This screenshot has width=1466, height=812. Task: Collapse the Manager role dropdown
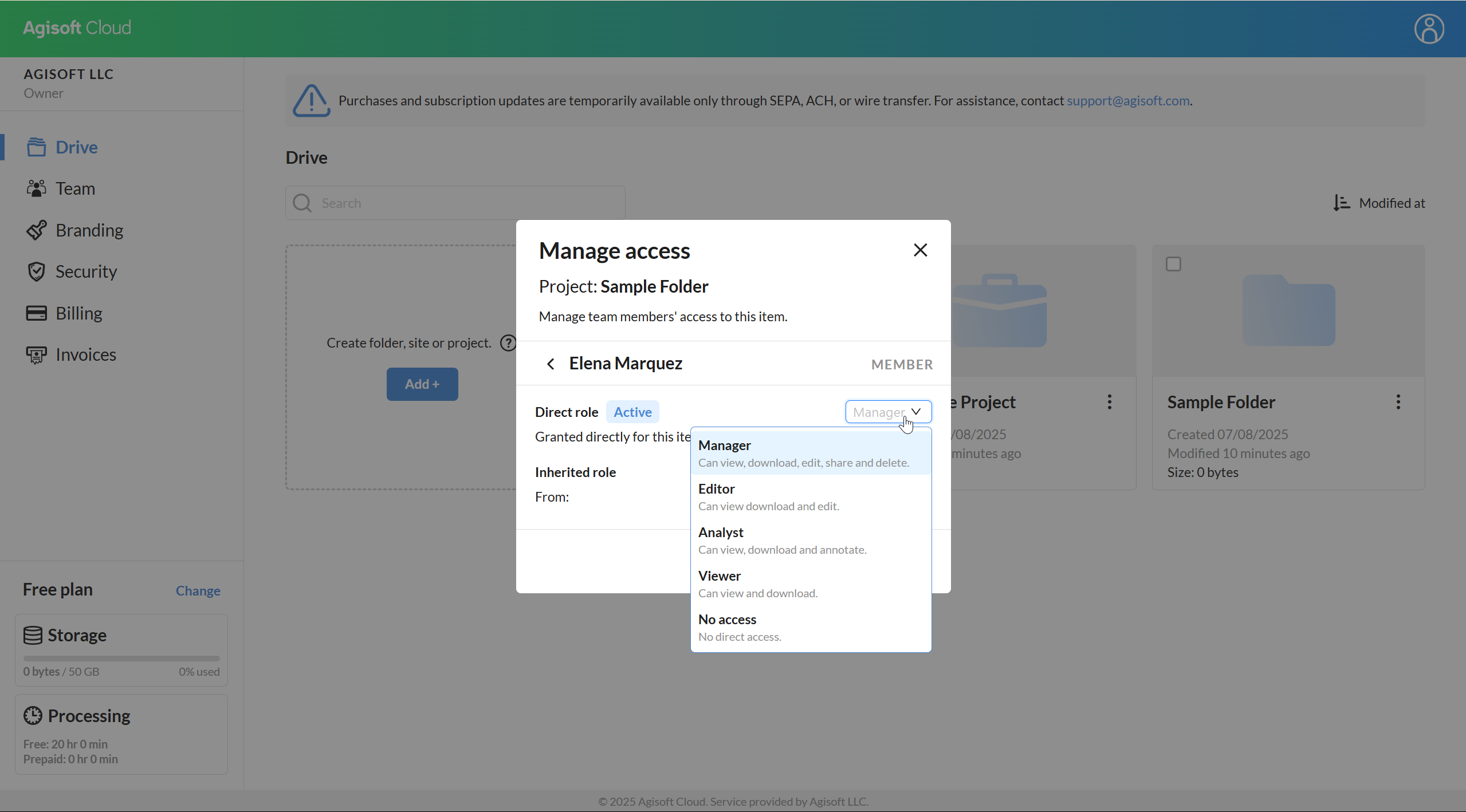[x=888, y=412]
